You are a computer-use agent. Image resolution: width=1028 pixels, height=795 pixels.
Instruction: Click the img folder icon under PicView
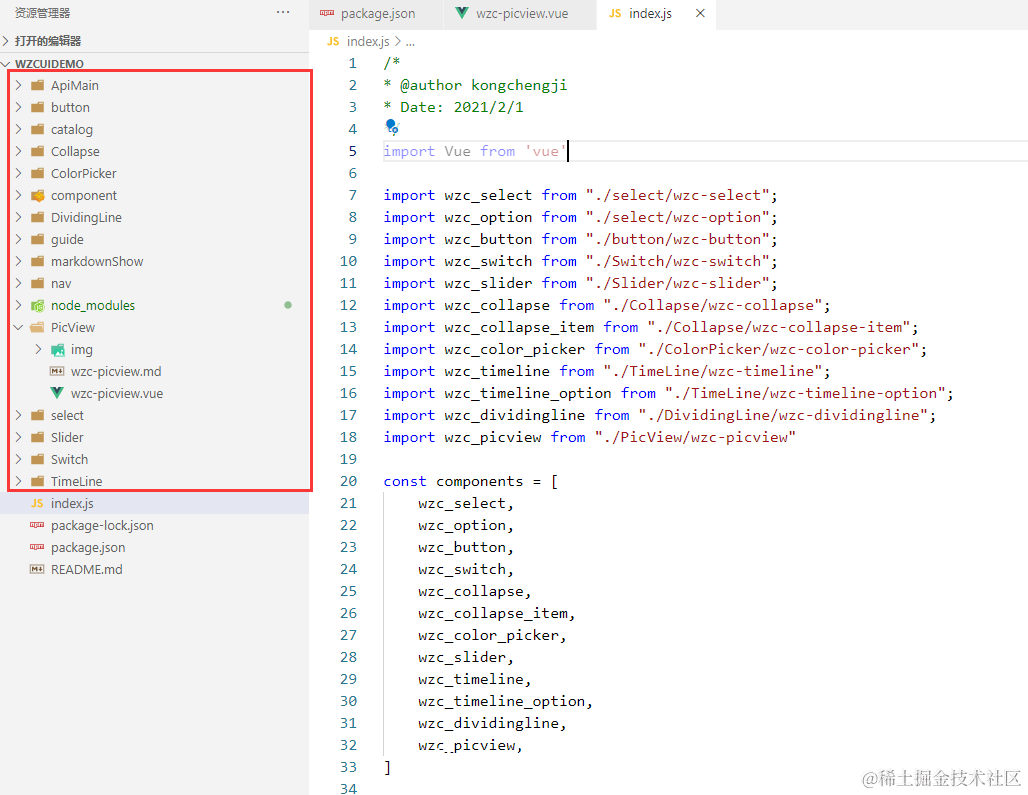coord(58,349)
